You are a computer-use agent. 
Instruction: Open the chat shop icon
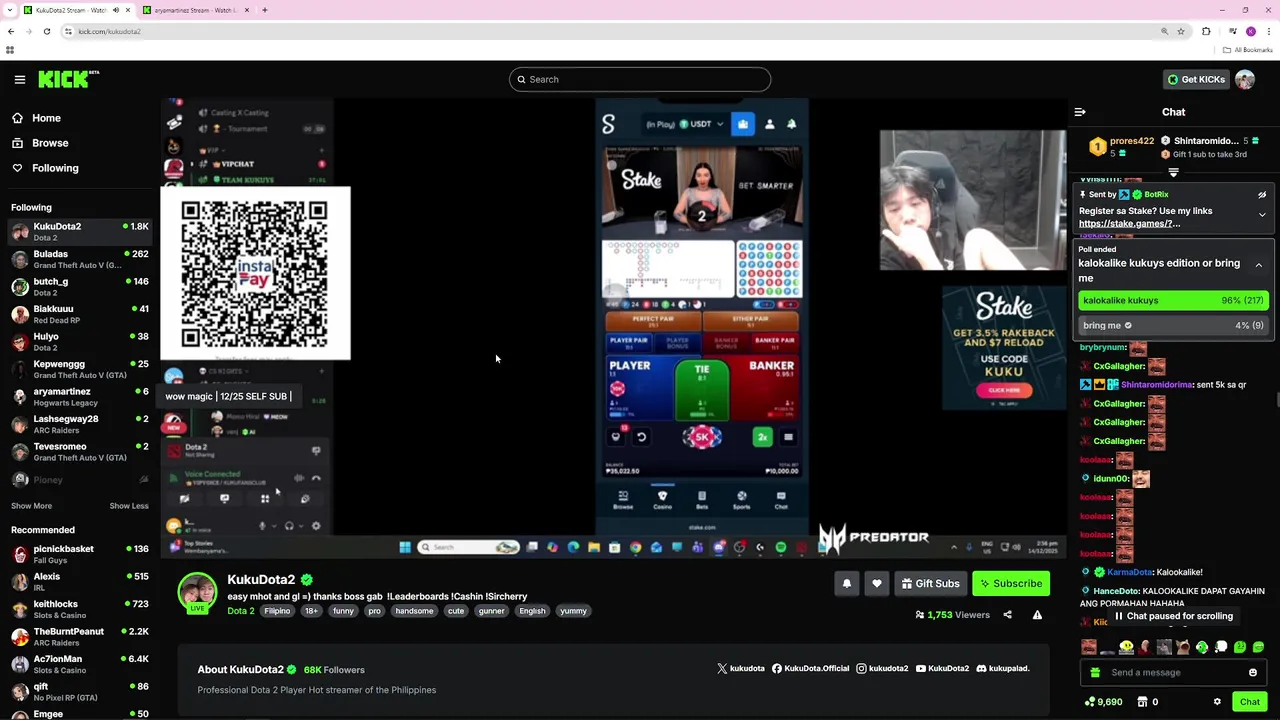(x=1142, y=702)
